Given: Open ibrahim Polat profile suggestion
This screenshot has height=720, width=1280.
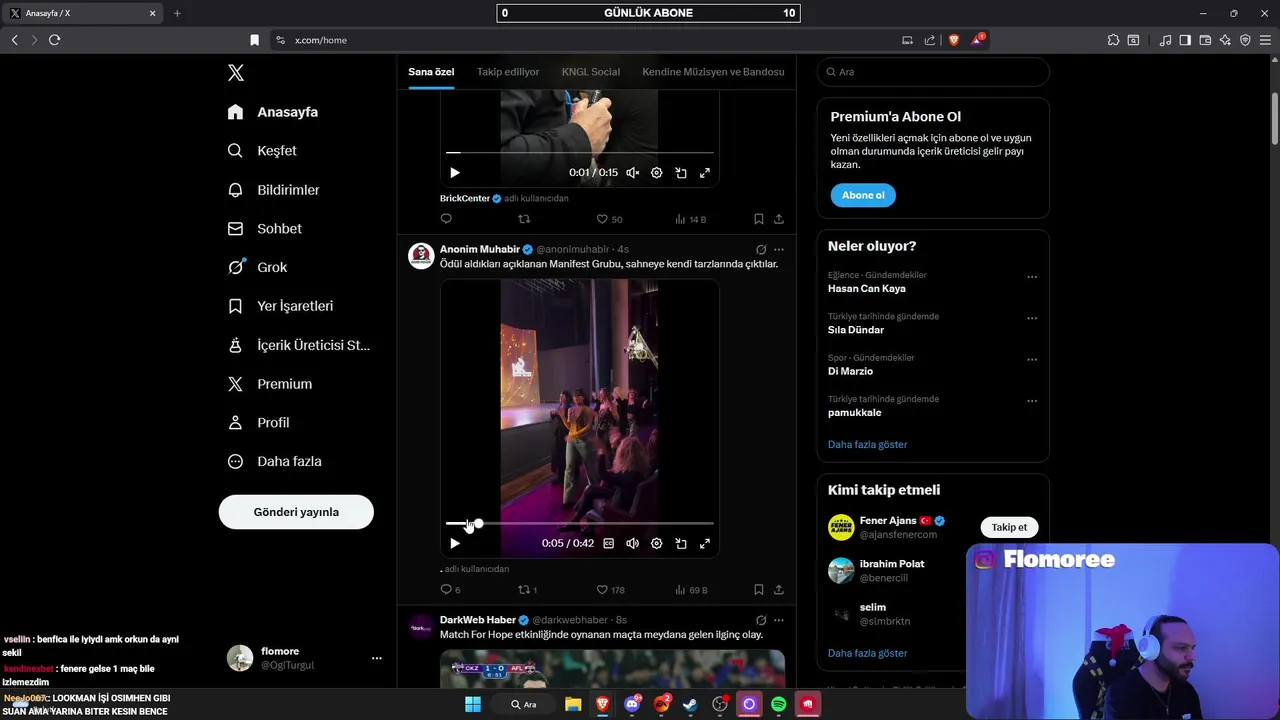Looking at the screenshot, I should pyautogui.click(x=892, y=564).
